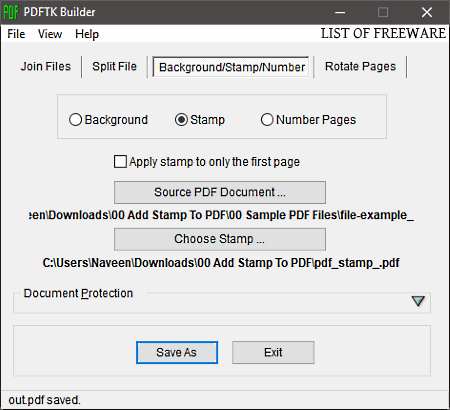Click the Save As button
Image resolution: width=450 pixels, height=410 pixels.
(177, 352)
